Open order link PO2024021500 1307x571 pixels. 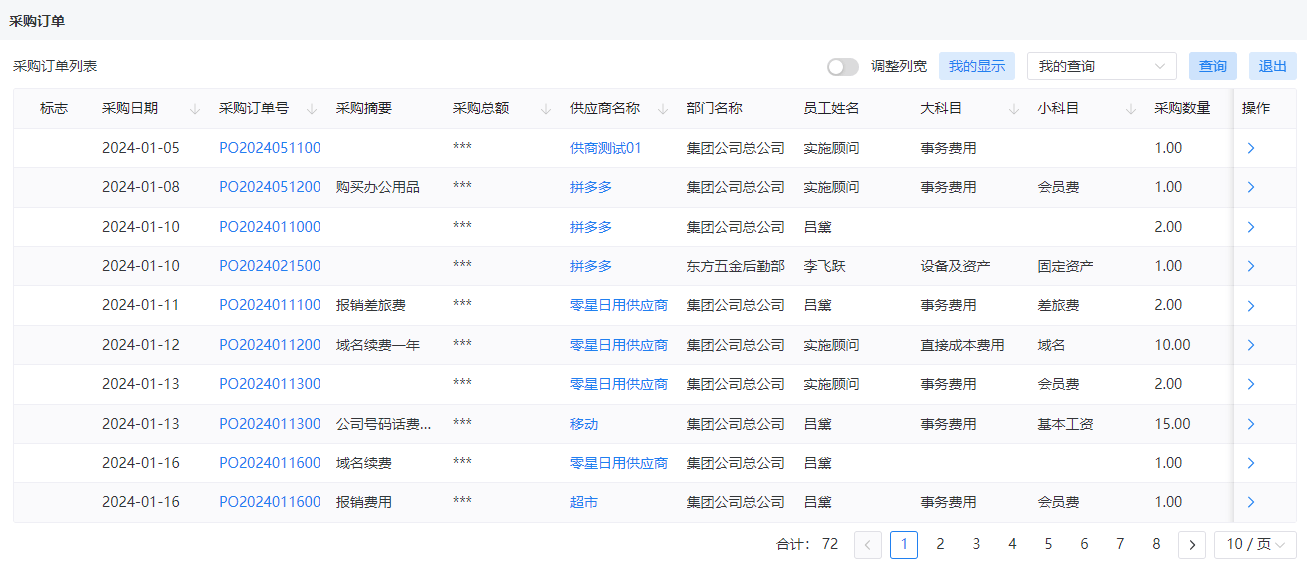pyautogui.click(x=270, y=266)
